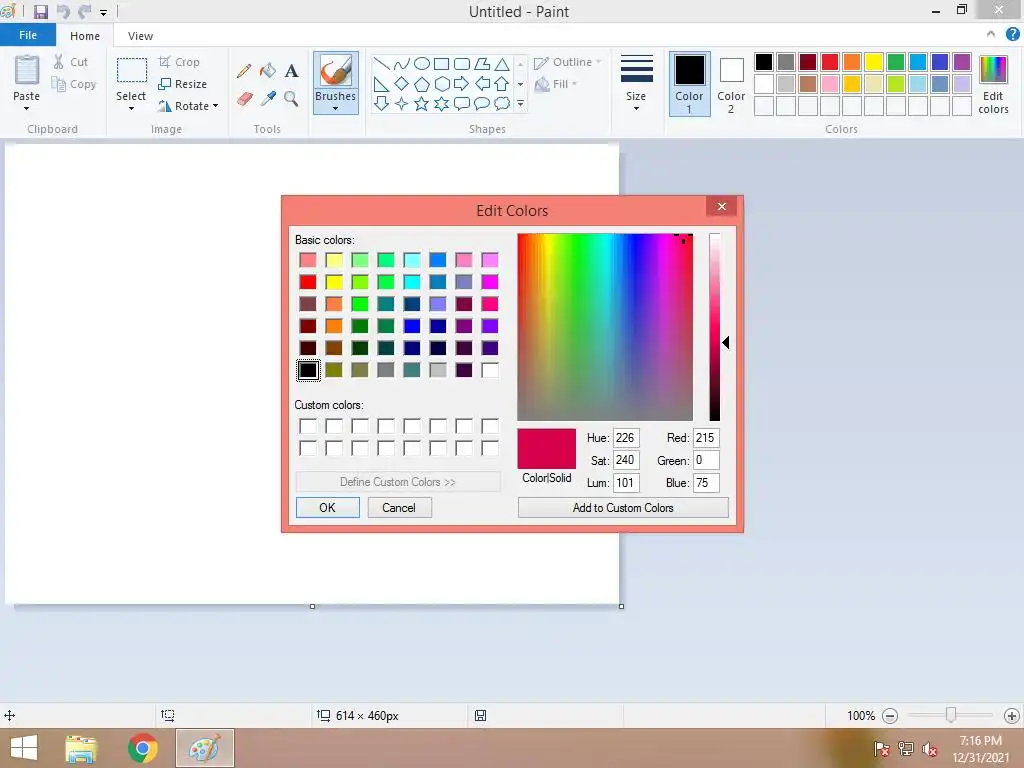The height and width of the screenshot is (768, 1024).
Task: Click Cancel in Edit Colors dialog
Action: (x=399, y=507)
